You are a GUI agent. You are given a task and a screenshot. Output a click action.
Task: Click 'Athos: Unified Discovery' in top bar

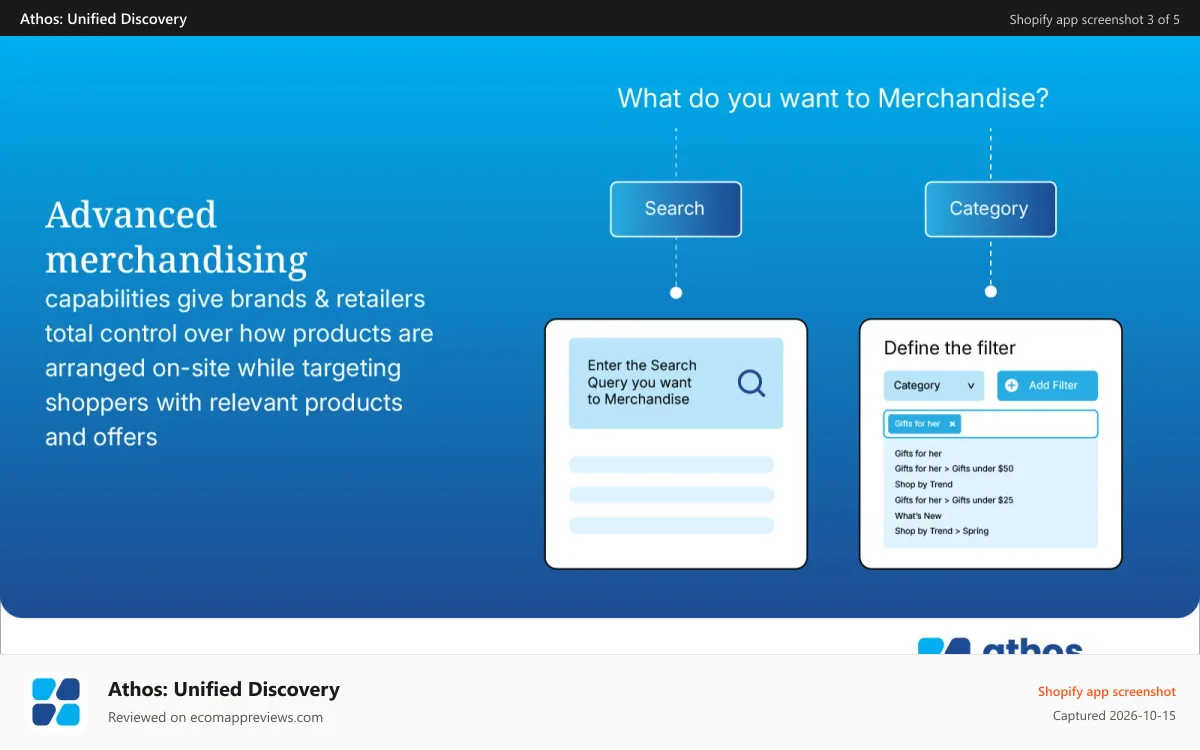click(103, 19)
